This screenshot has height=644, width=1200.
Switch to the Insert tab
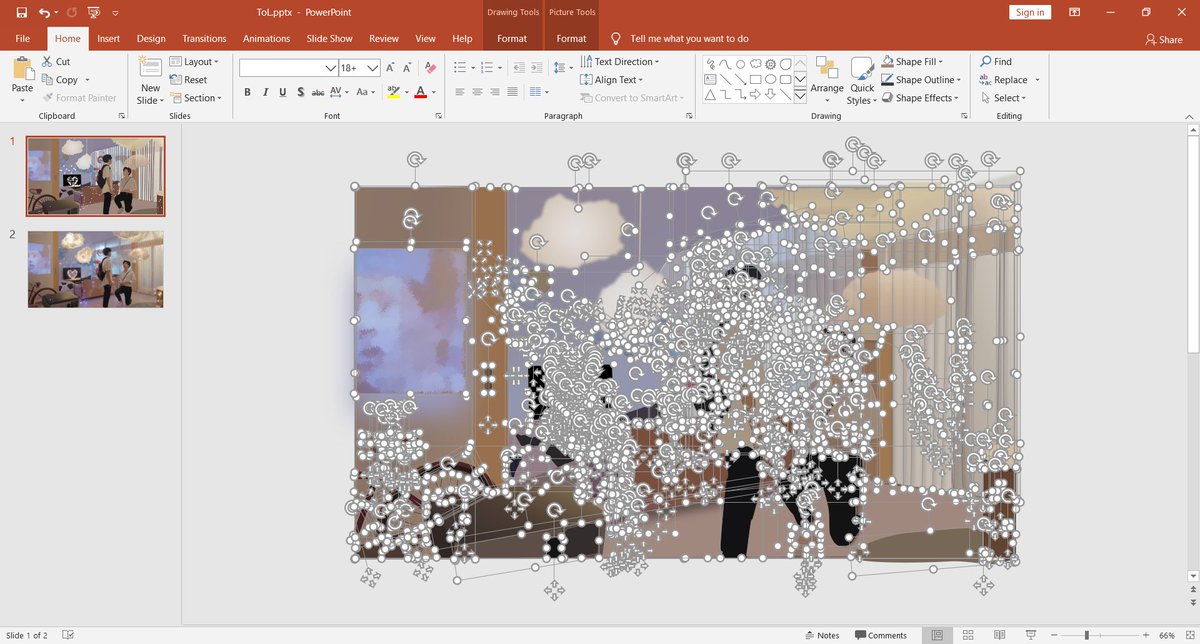tap(108, 39)
